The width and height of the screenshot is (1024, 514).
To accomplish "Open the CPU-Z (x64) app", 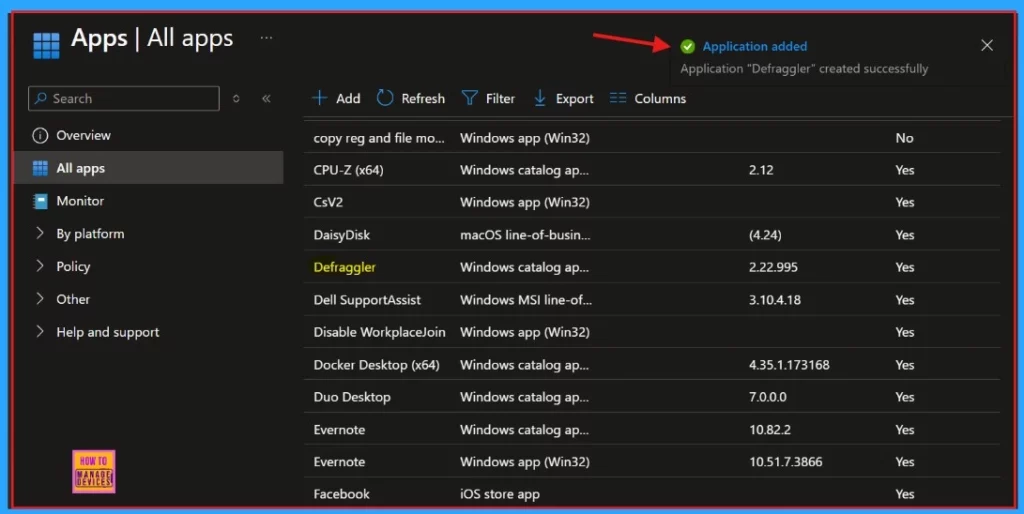I will pyautogui.click(x=348, y=170).
